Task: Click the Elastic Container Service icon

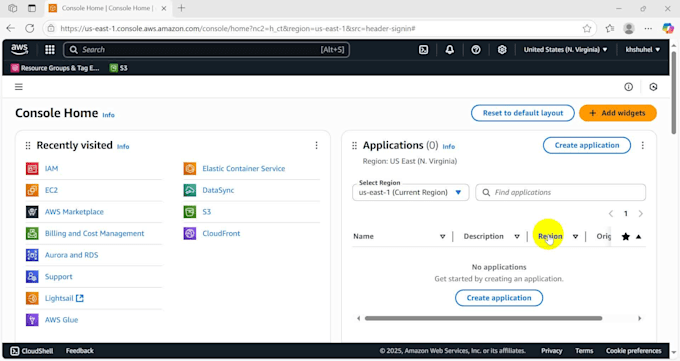Action: tap(190, 168)
